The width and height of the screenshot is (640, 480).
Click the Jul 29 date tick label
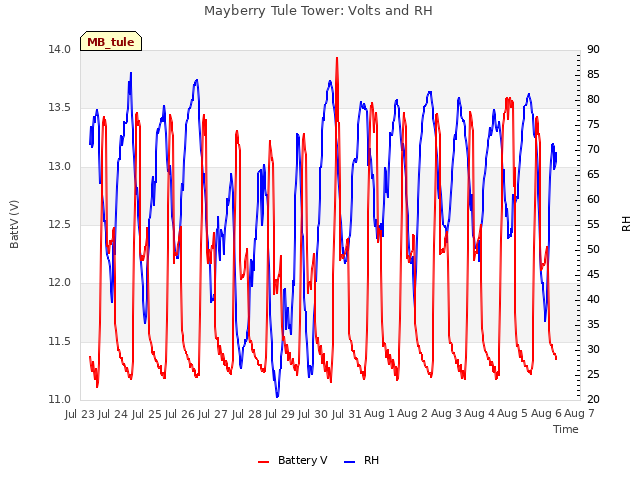280,414
